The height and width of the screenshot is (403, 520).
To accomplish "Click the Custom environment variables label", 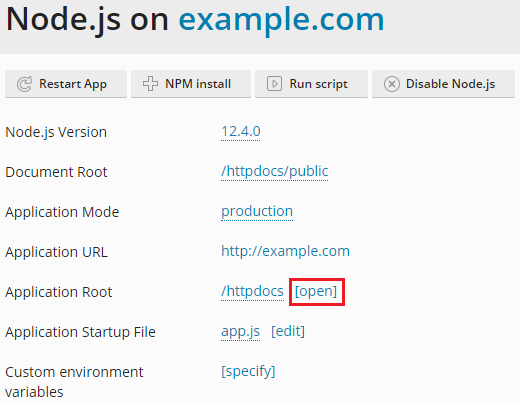I will coord(74,382).
